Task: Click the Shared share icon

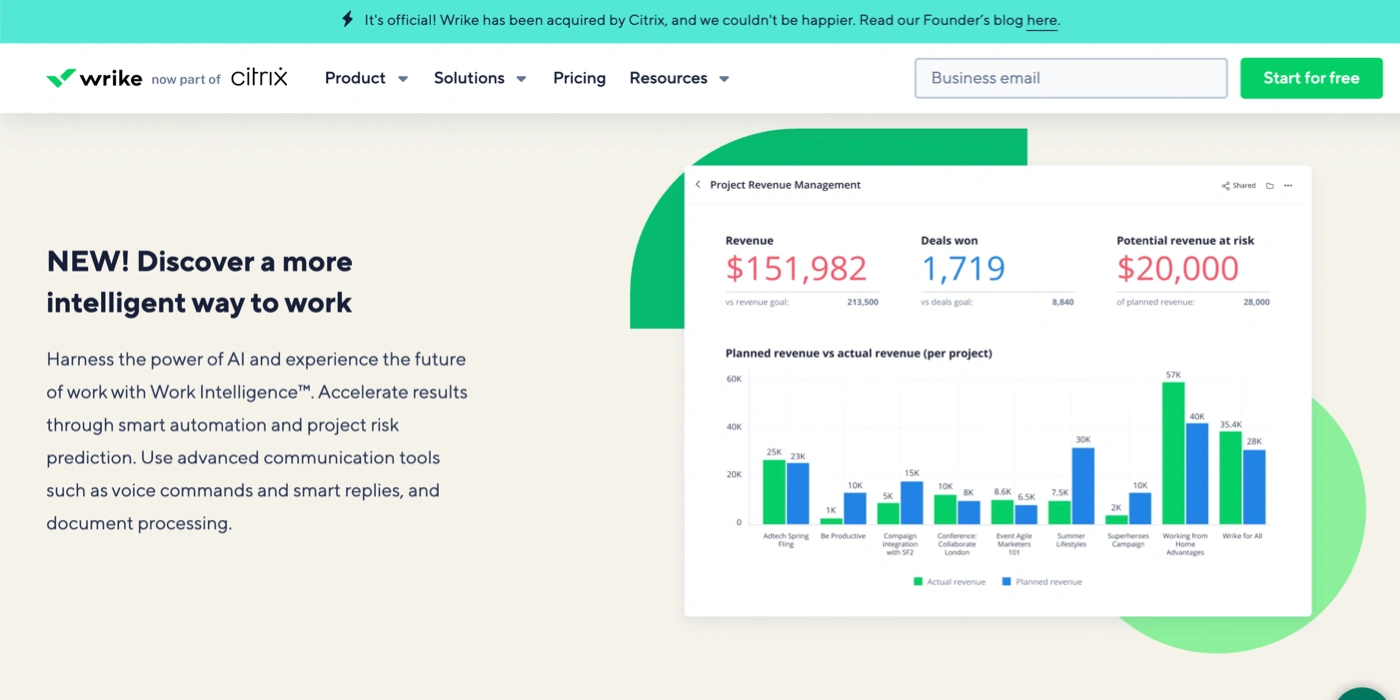Action: tap(1226, 186)
